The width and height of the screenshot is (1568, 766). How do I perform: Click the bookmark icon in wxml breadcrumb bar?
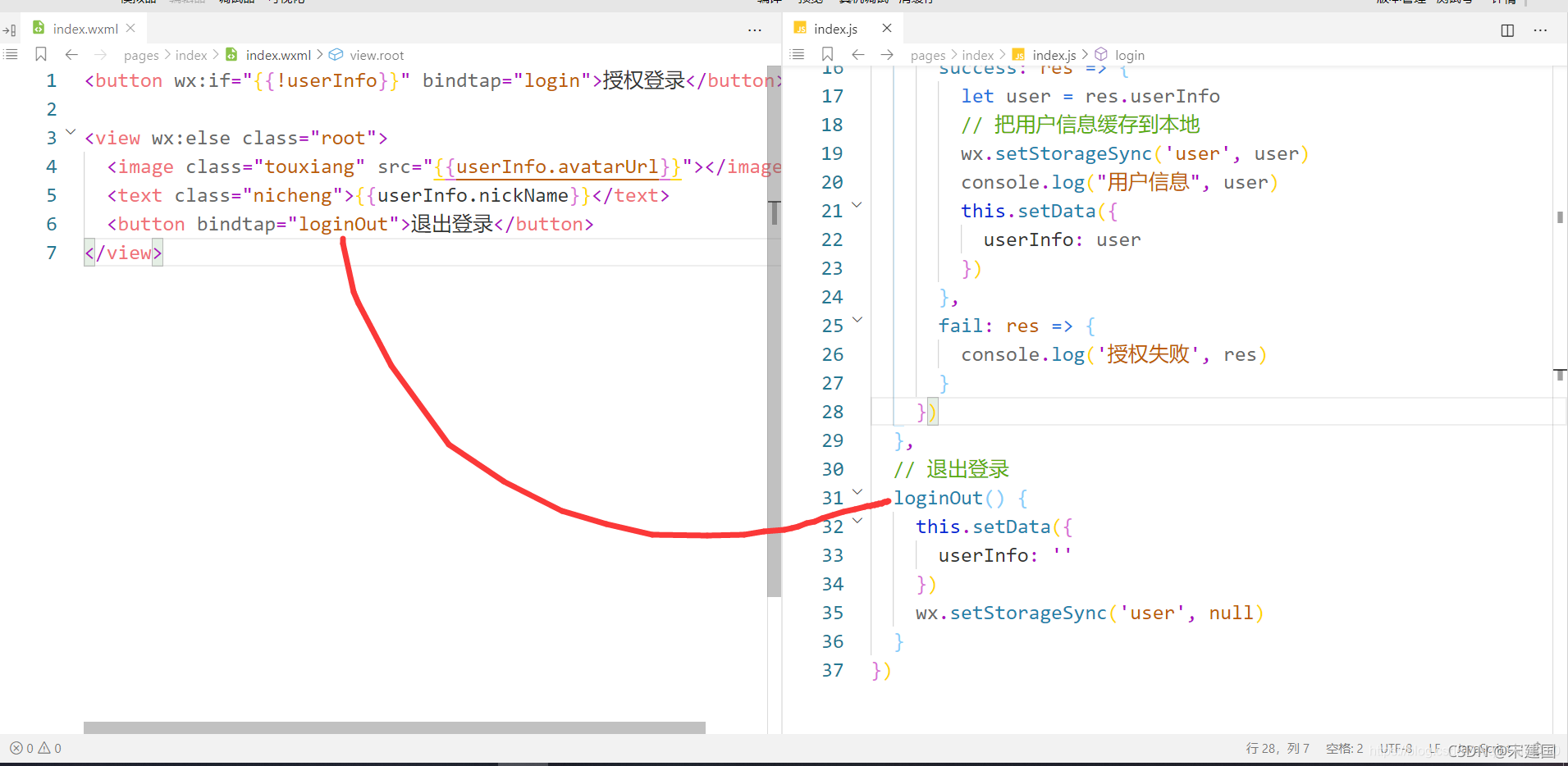41,54
